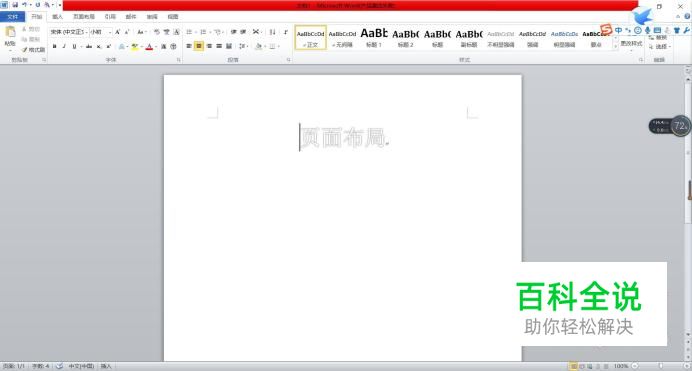Place cursor in the 页面布局 document text
This screenshot has width=692, height=371.
[x=343, y=137]
